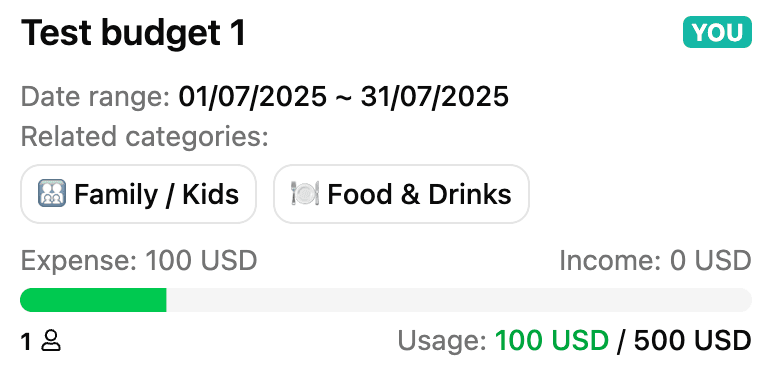Click the green 100 USD usage amount

pyautogui.click(x=552, y=341)
